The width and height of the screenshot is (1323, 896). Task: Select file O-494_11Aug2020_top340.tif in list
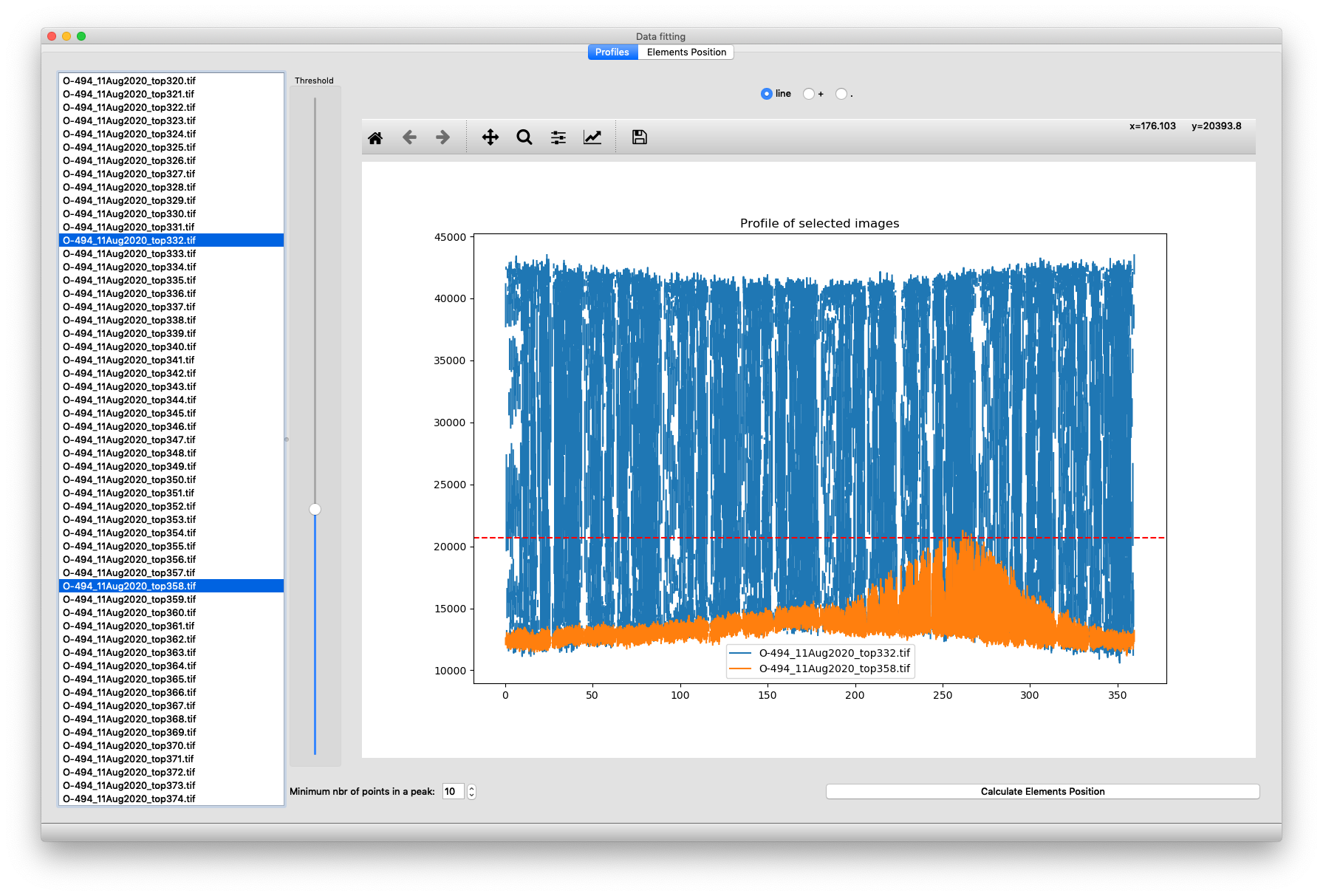[129, 347]
